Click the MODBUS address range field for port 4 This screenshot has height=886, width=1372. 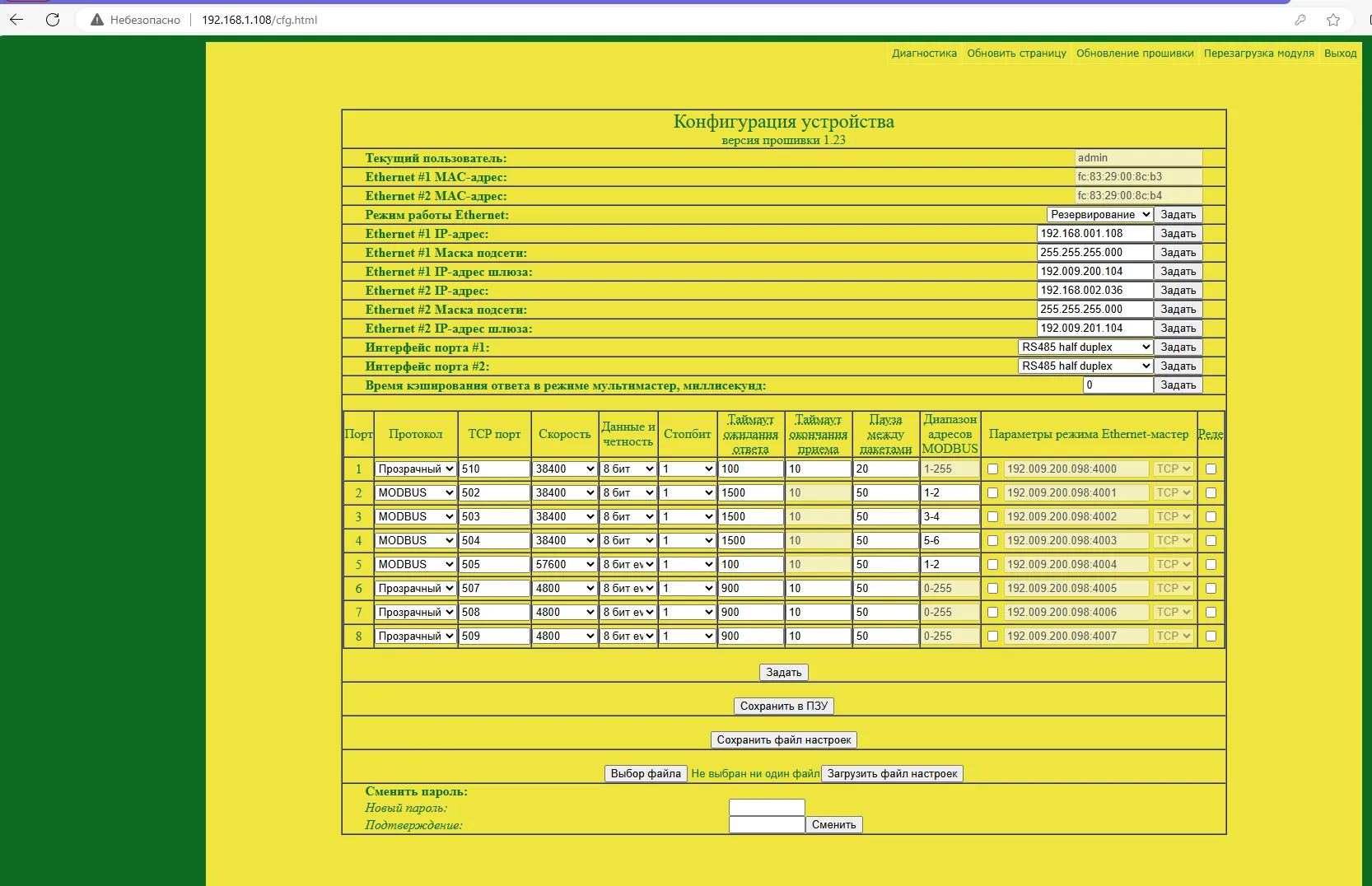pos(950,541)
